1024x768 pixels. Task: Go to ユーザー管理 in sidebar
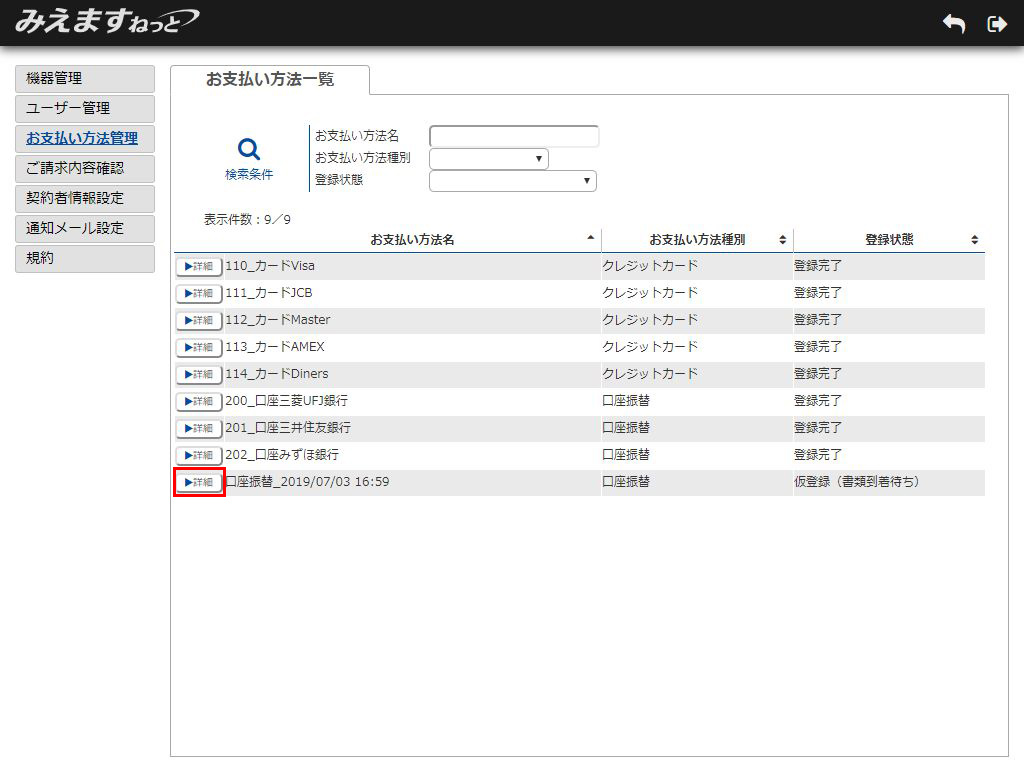(85, 109)
